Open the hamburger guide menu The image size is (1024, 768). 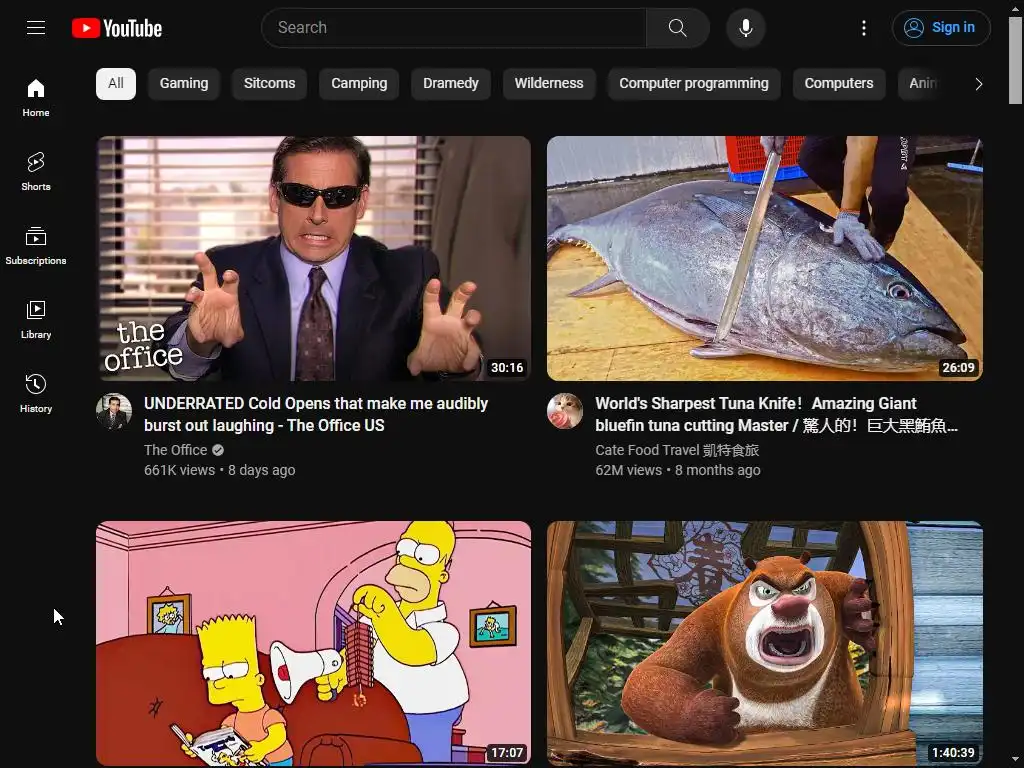pyautogui.click(x=36, y=27)
